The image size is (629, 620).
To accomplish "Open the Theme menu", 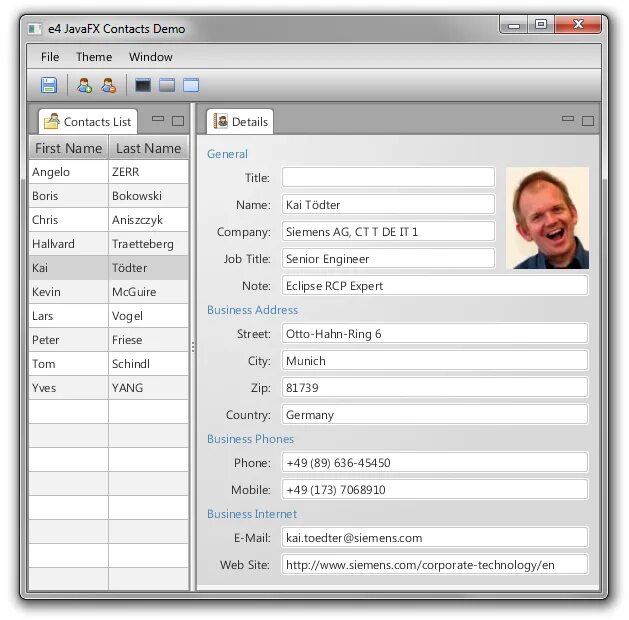I will click(x=94, y=57).
